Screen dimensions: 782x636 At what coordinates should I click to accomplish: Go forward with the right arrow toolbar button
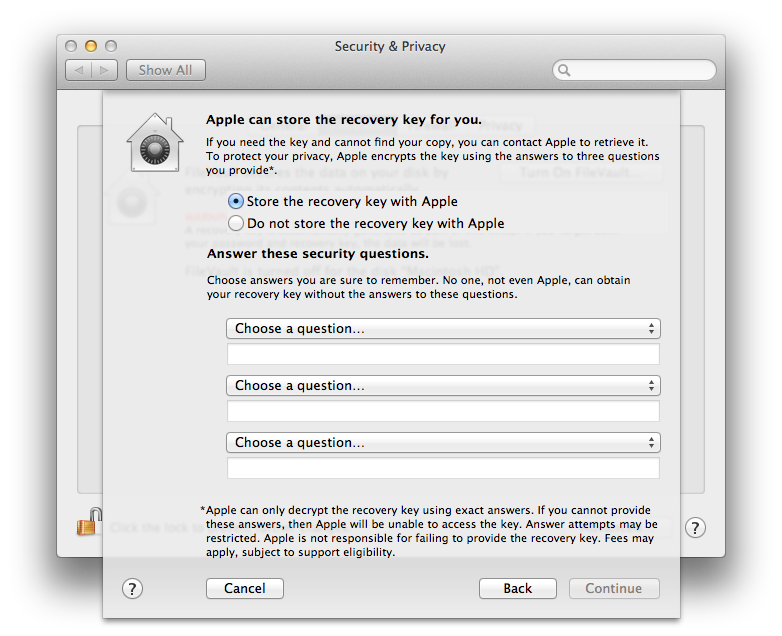(104, 70)
